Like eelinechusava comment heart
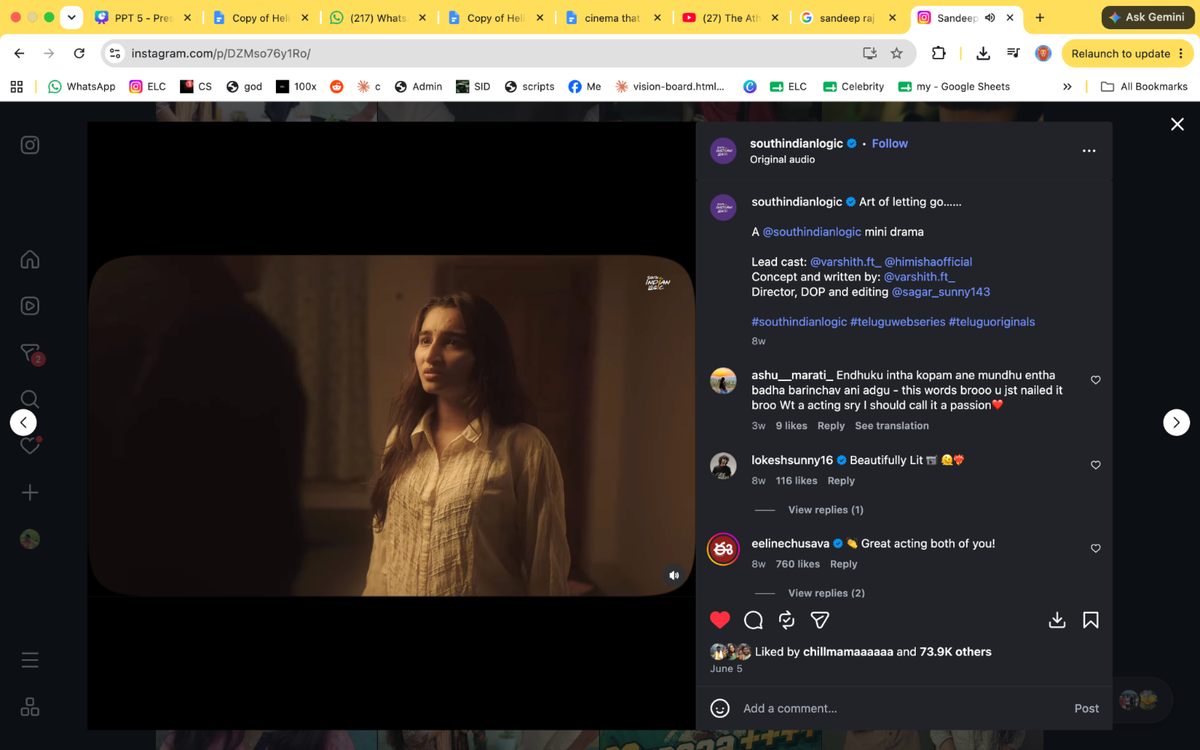Image resolution: width=1200 pixels, height=750 pixels. click(x=1096, y=548)
